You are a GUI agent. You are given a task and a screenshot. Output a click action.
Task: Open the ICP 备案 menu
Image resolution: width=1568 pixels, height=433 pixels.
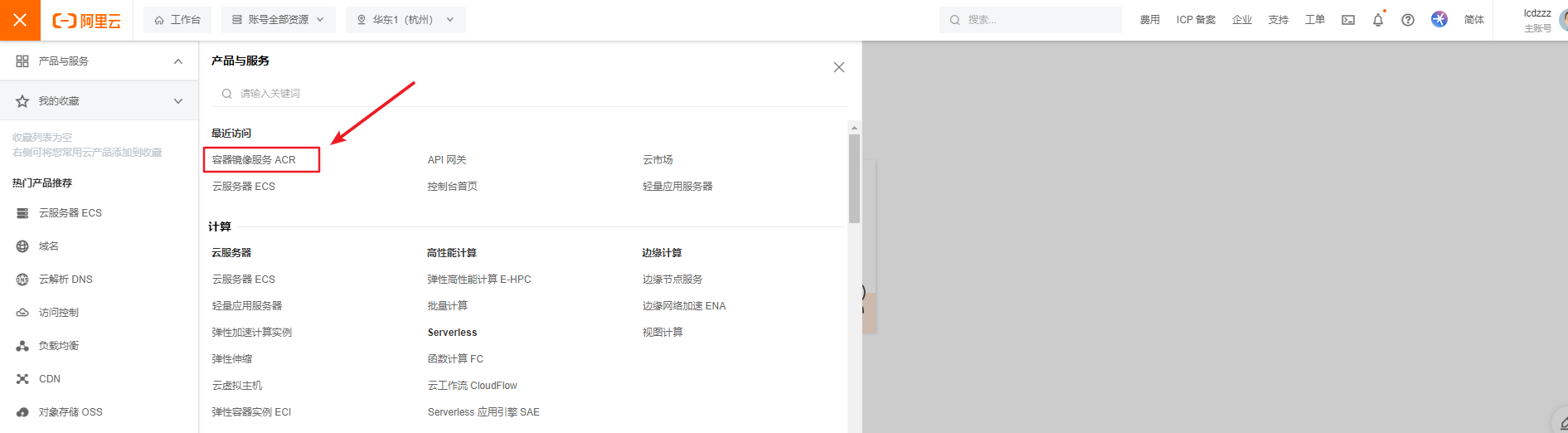click(1196, 20)
